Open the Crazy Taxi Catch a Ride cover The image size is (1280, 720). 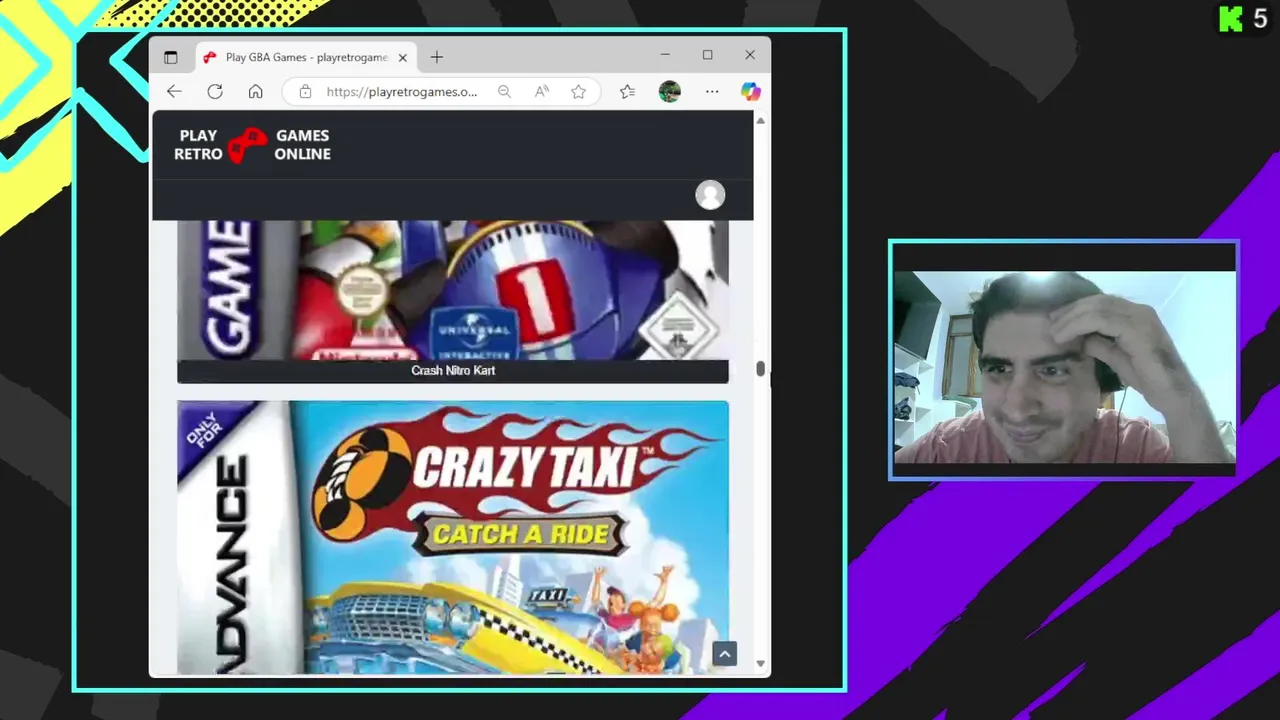(453, 538)
